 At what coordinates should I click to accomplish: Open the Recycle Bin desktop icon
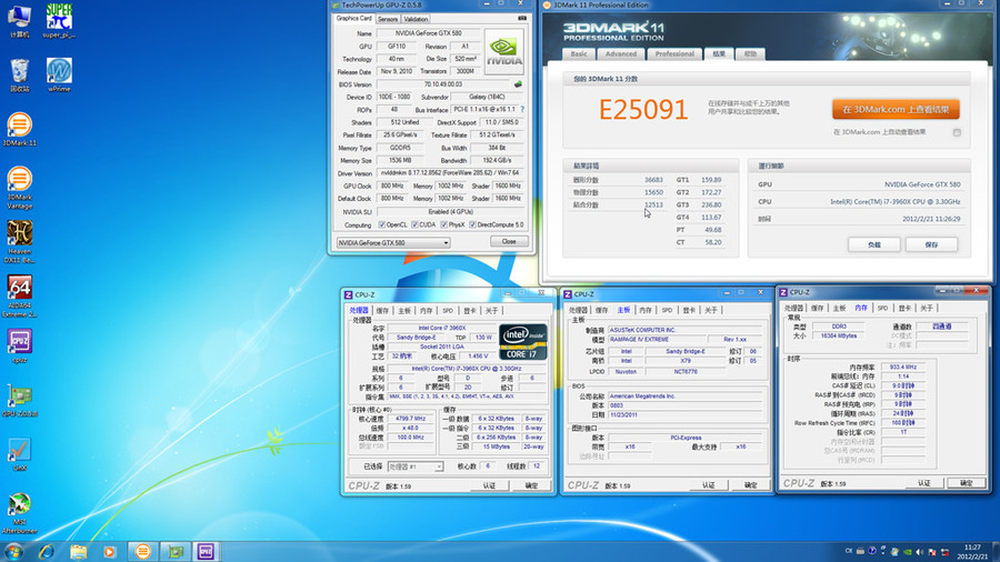(x=19, y=75)
